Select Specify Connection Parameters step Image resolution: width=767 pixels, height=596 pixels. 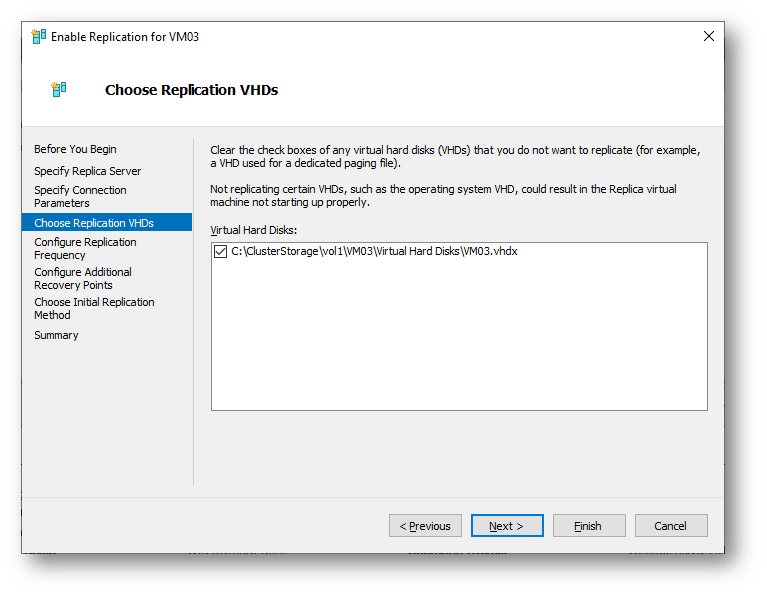[x=80, y=197]
